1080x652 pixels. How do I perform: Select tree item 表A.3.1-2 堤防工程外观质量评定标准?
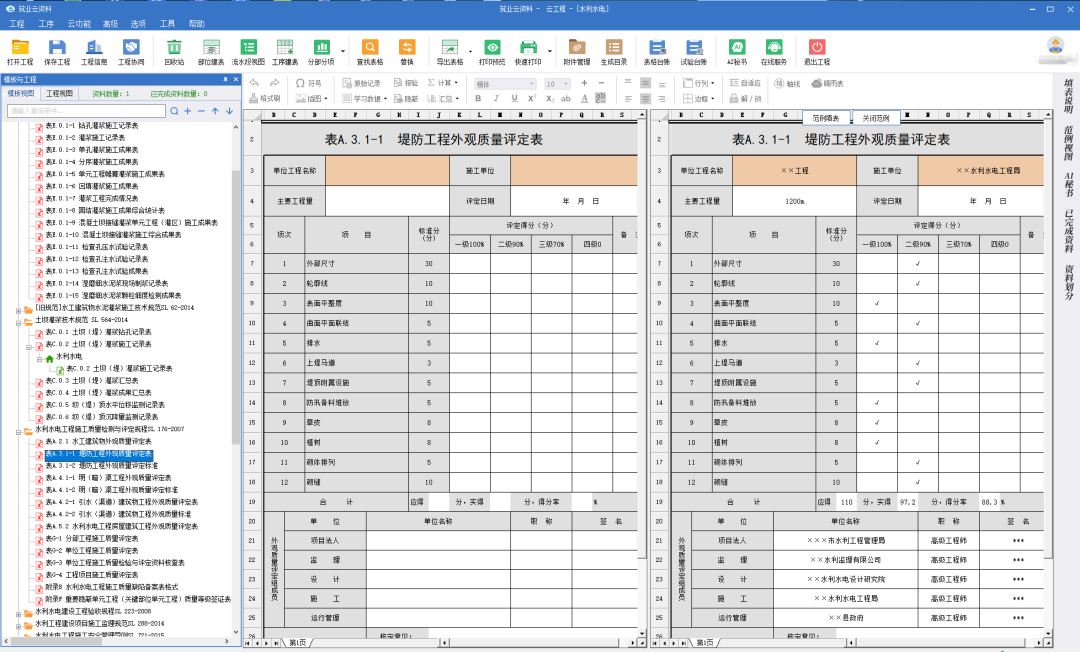tap(101, 466)
